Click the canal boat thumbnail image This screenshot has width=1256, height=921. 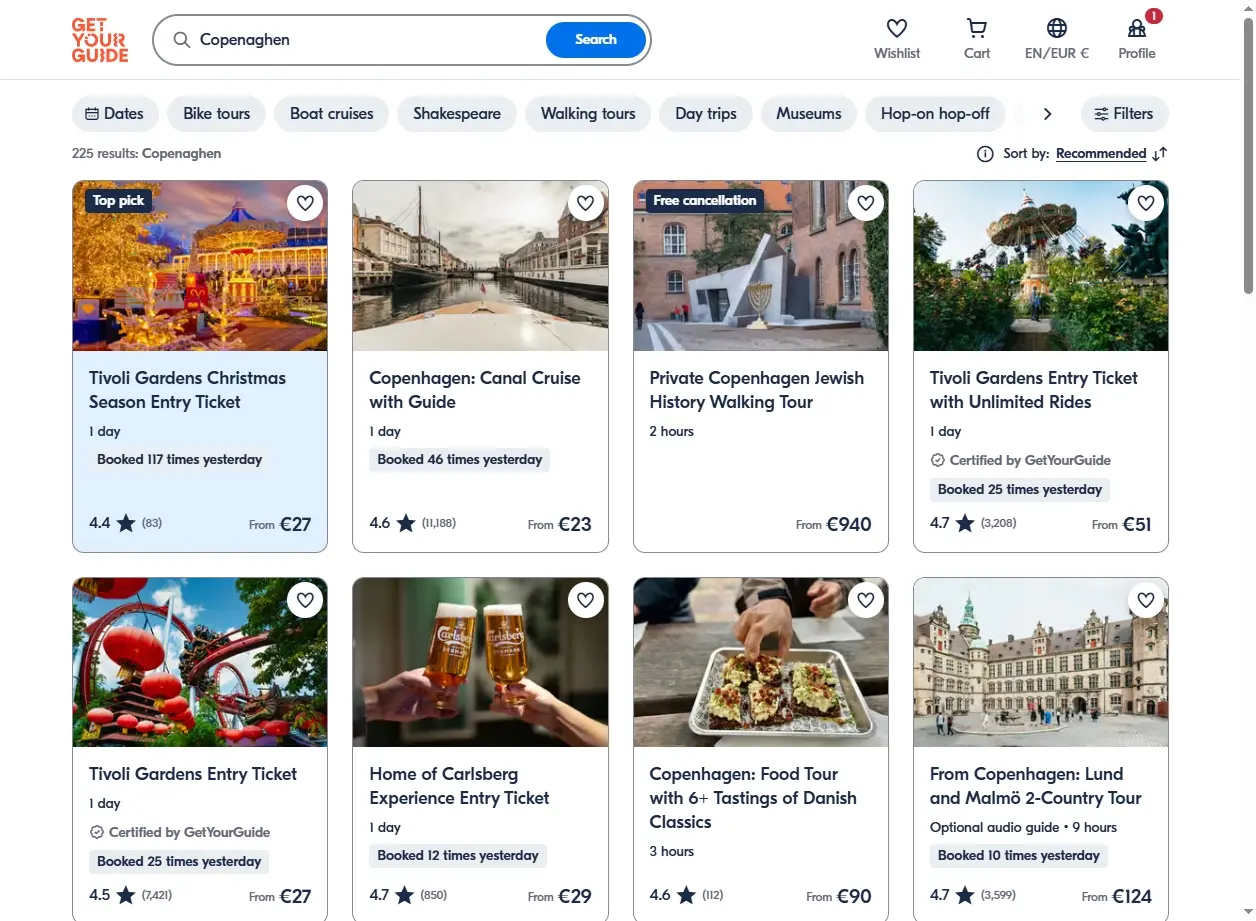click(480, 266)
